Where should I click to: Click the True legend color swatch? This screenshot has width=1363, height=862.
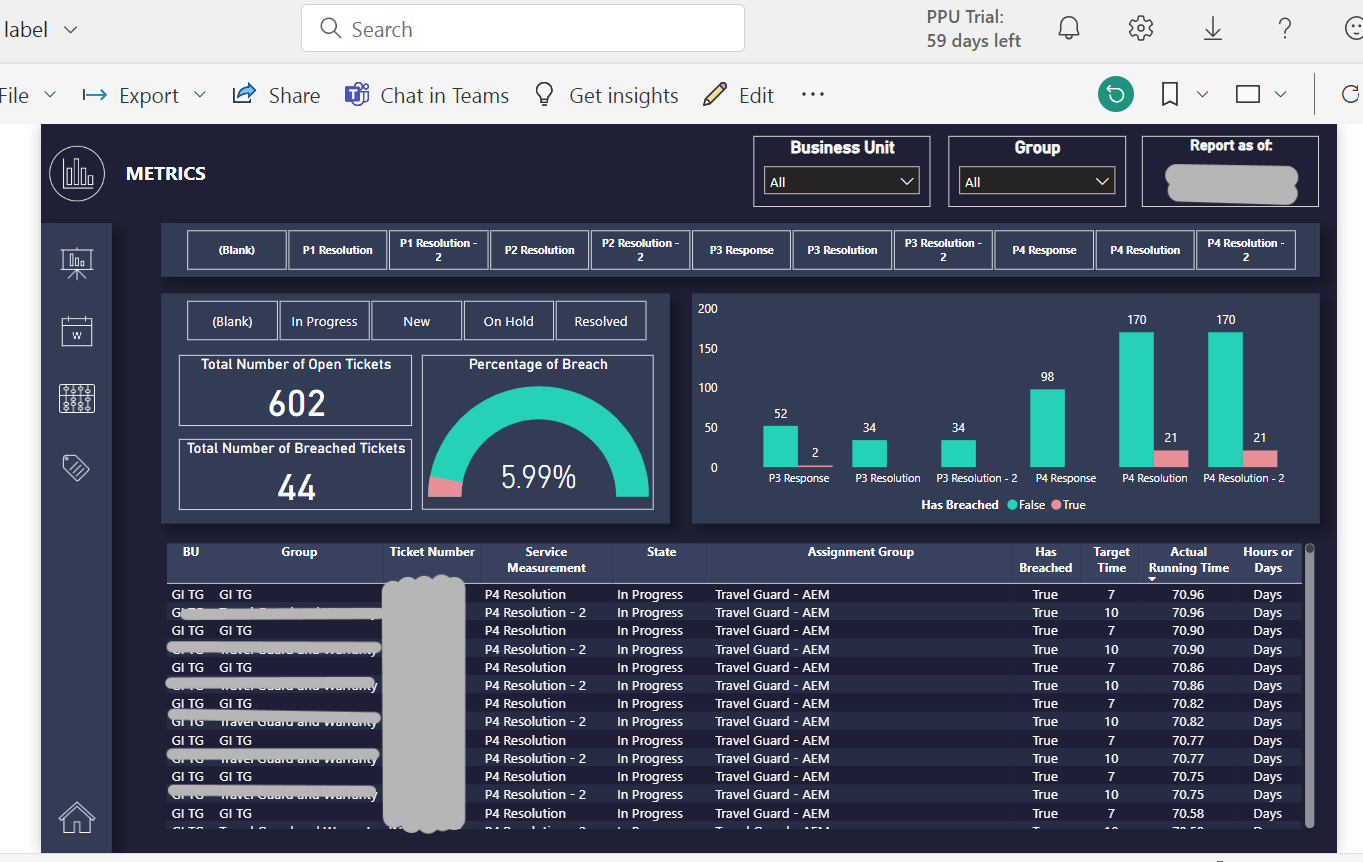[1055, 505]
